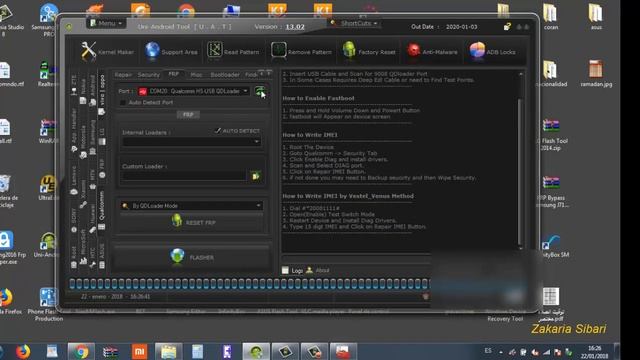Viewport: 640px width, 360px height.
Task: Expand the Internal Loaders combo box
Action: click(x=191, y=142)
